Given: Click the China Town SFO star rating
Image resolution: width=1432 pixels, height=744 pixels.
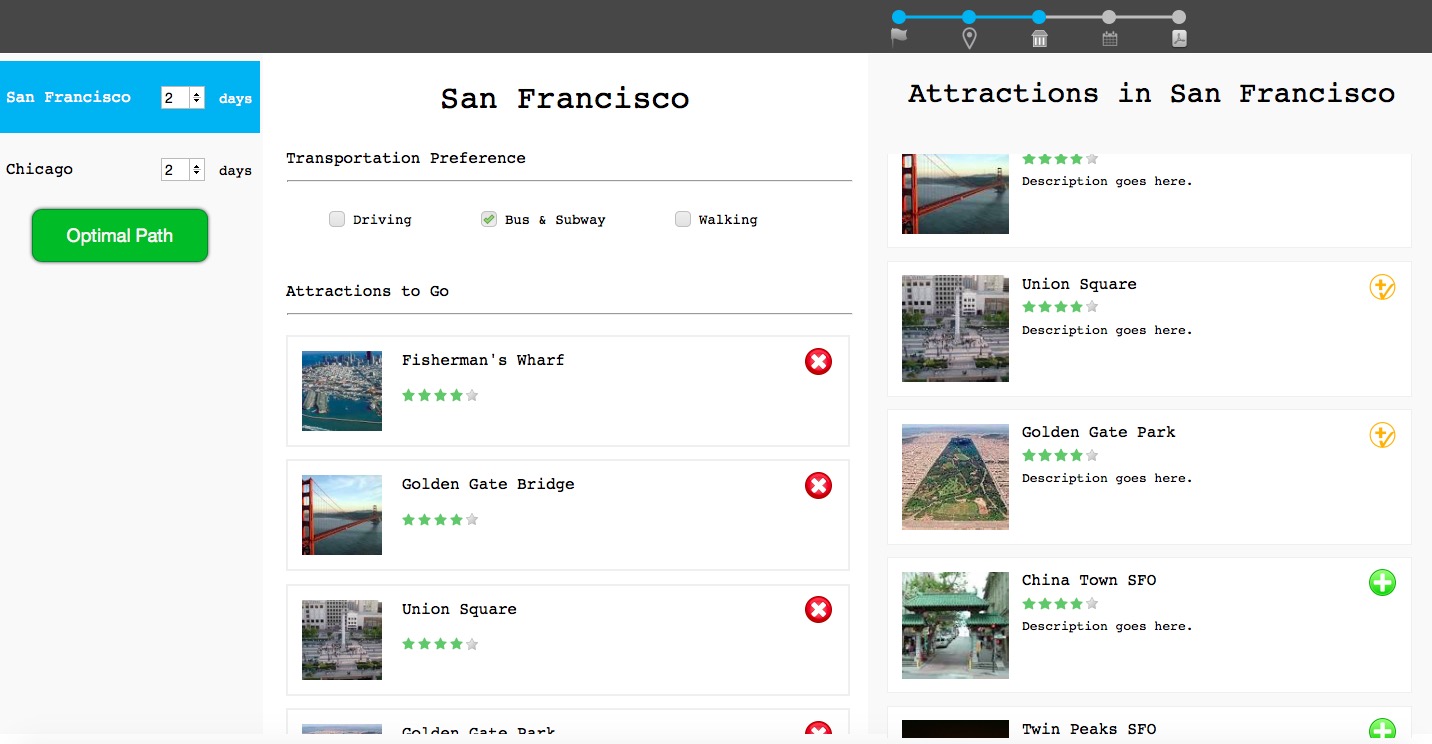Looking at the screenshot, I should [1060, 604].
